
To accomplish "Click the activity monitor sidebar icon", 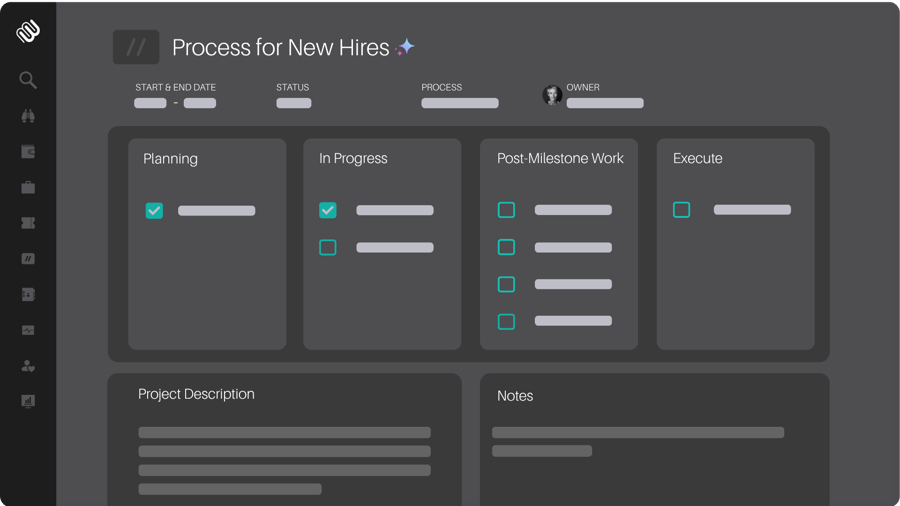I will pos(28,330).
